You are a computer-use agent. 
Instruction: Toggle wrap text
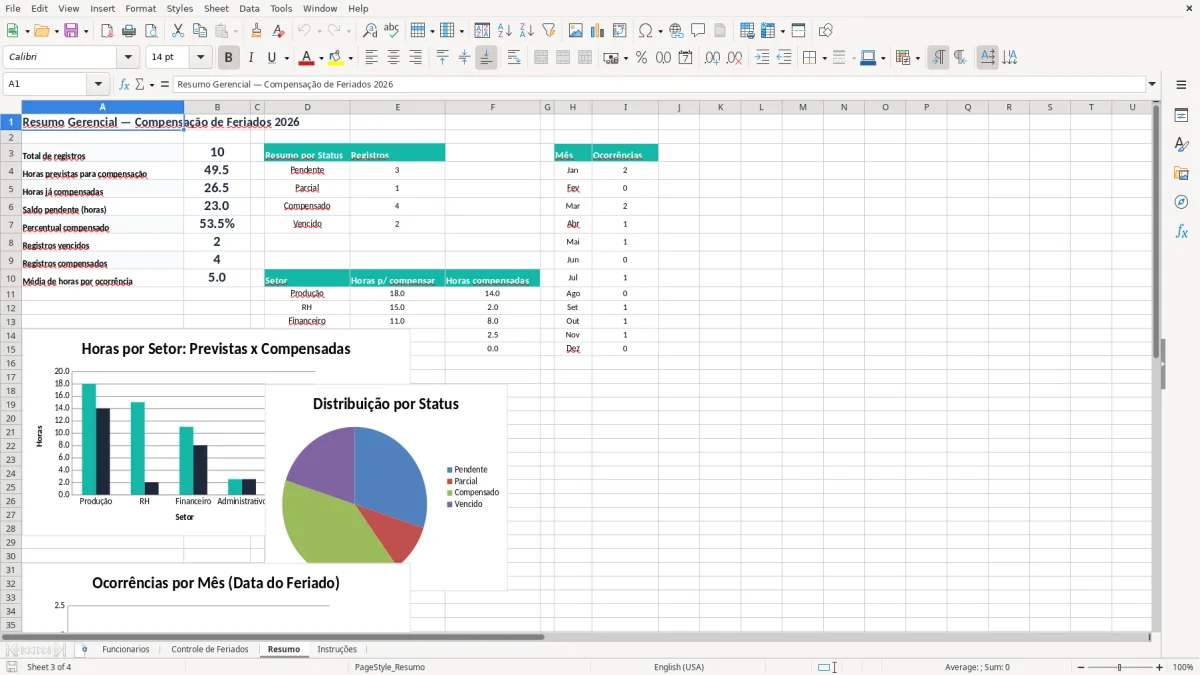pyautogui.click(x=514, y=58)
